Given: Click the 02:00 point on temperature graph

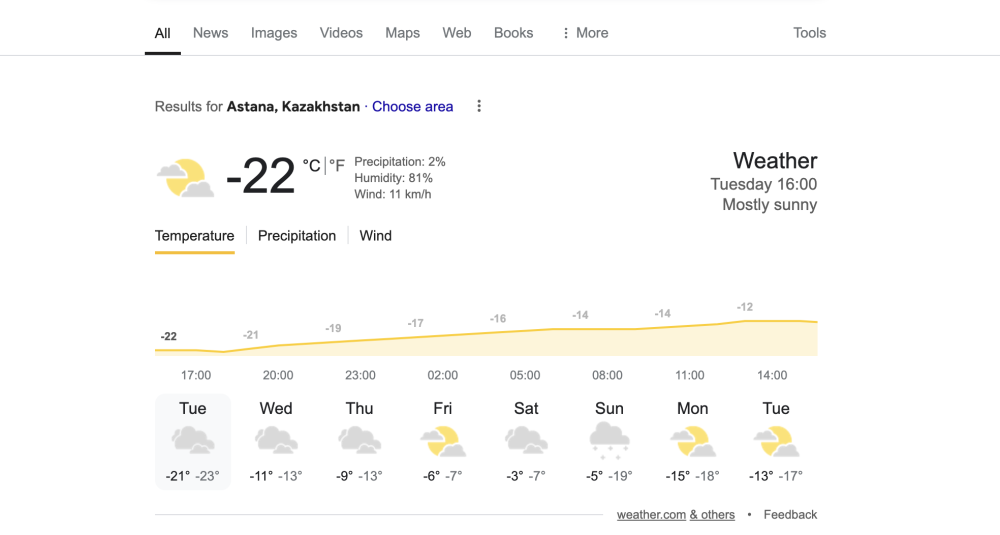Looking at the screenshot, I should click(x=443, y=336).
